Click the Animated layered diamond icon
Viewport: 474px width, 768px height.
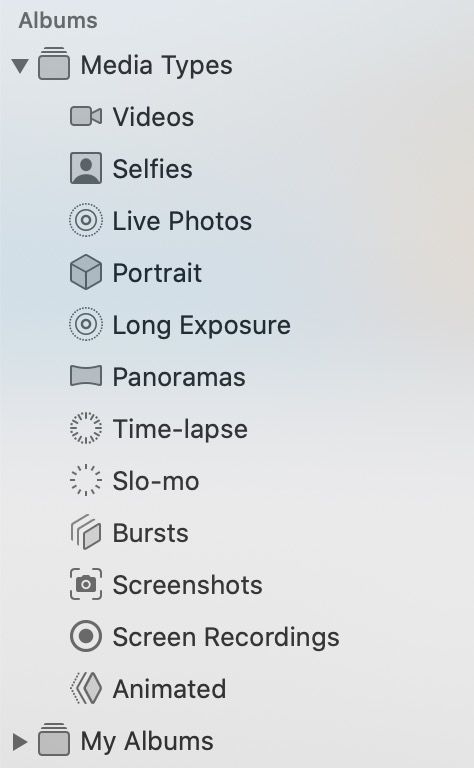(x=86, y=688)
